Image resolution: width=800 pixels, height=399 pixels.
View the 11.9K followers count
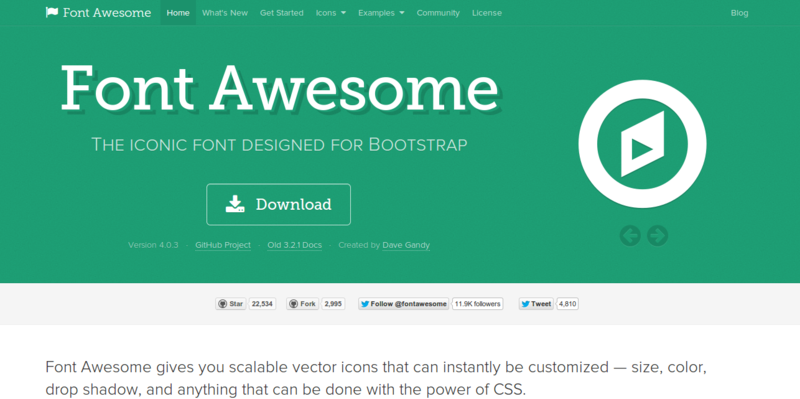pyautogui.click(x=478, y=304)
